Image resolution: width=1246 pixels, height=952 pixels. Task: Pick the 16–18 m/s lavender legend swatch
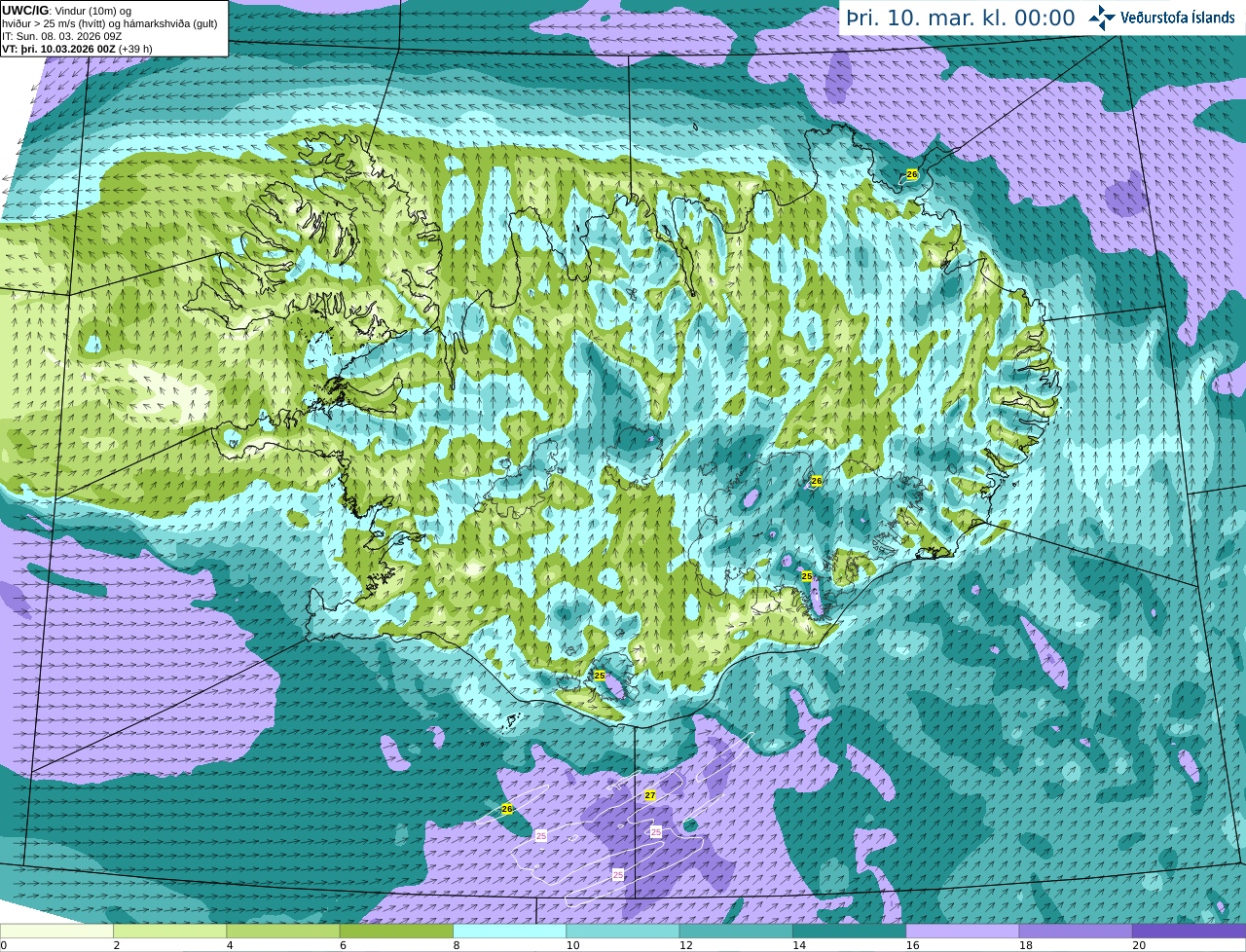(x=963, y=931)
